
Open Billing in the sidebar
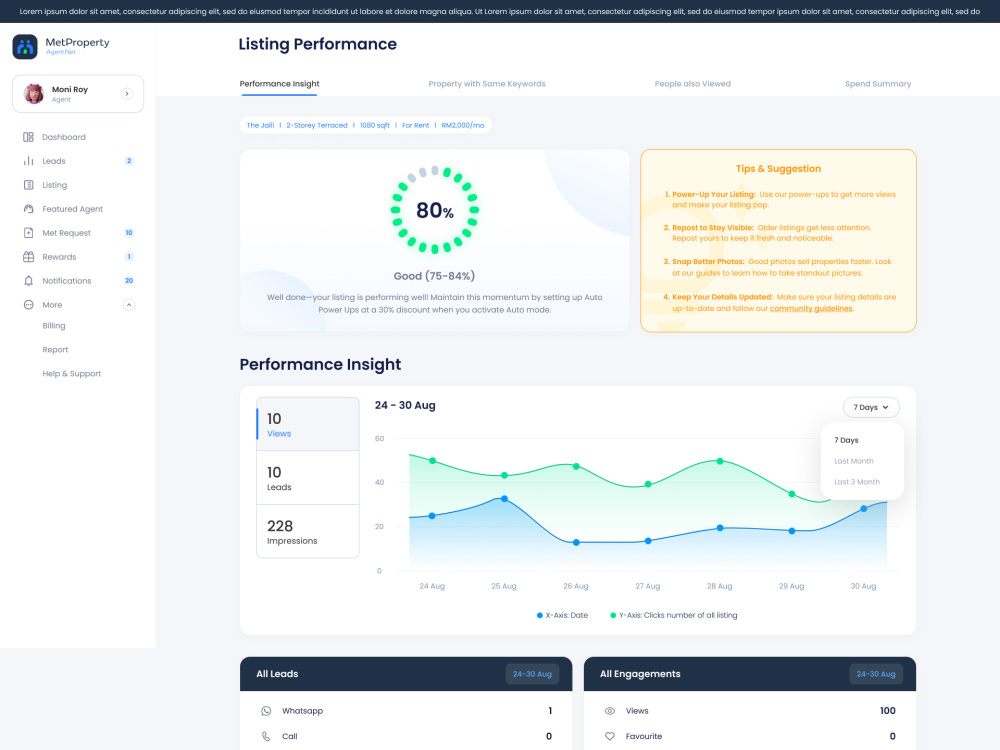[54, 326]
